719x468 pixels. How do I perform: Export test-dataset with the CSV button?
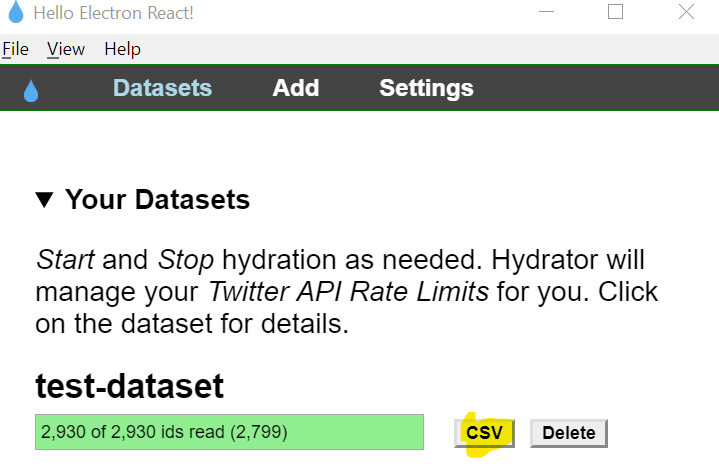485,433
